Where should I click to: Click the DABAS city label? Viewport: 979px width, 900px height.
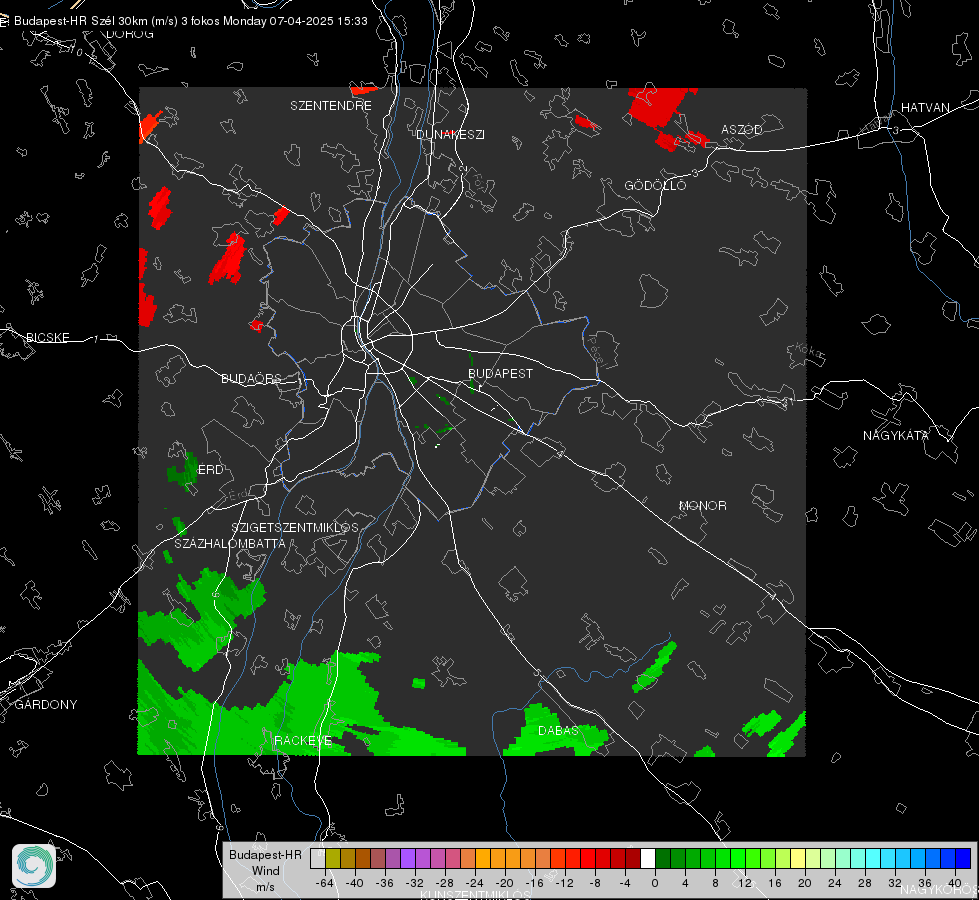click(558, 730)
